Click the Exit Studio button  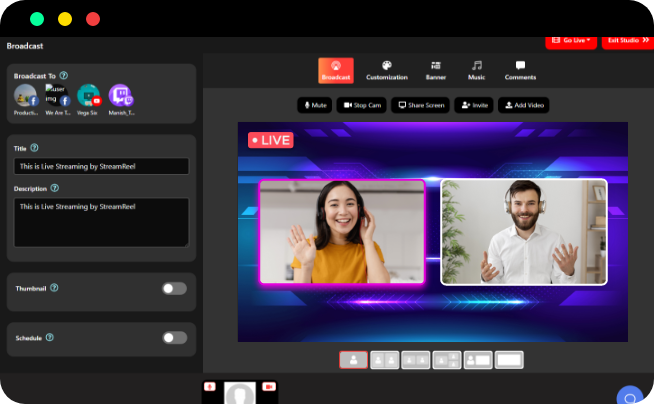[627, 40]
